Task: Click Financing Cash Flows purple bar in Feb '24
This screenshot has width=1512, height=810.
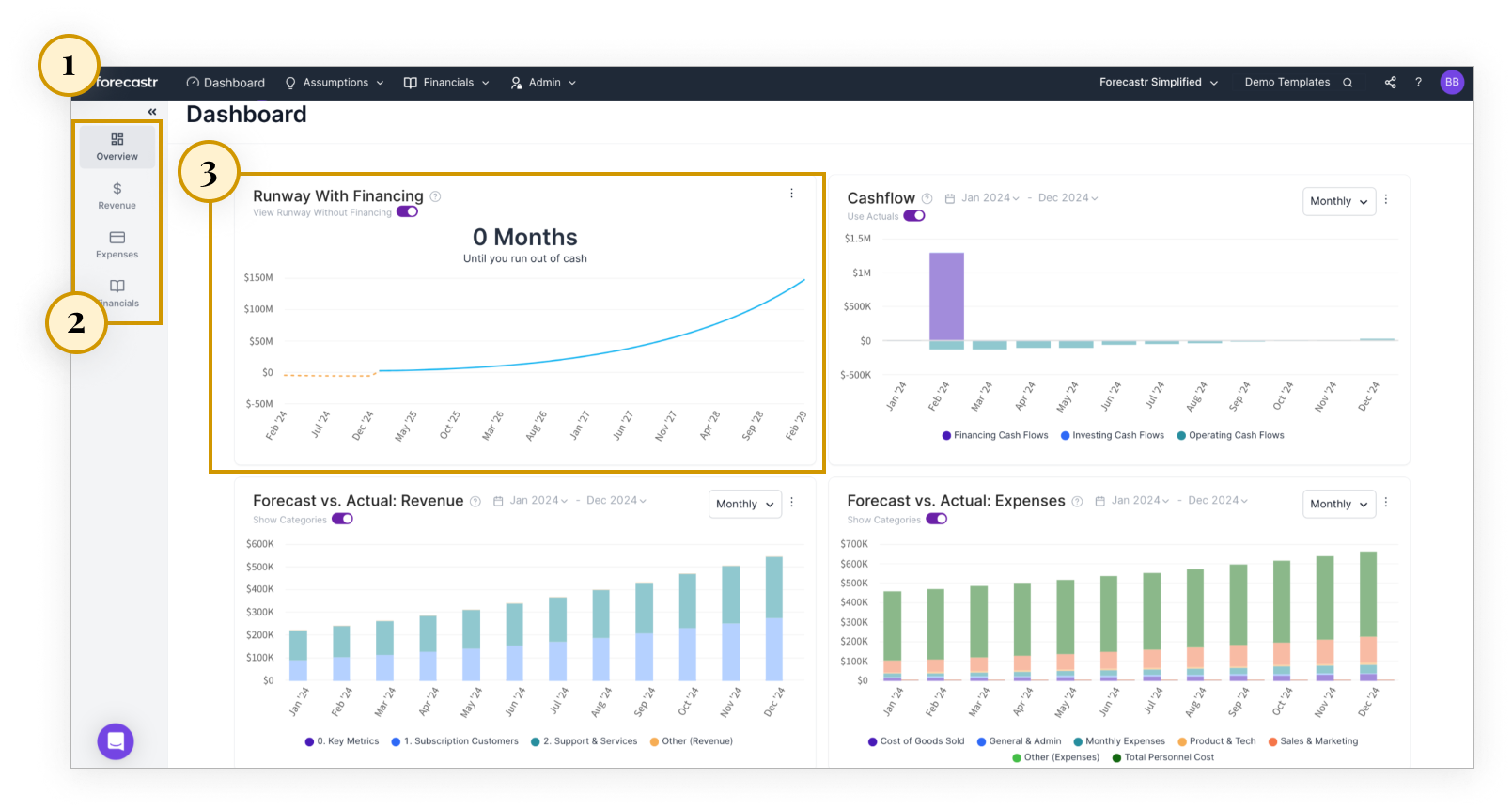Action: point(946,297)
